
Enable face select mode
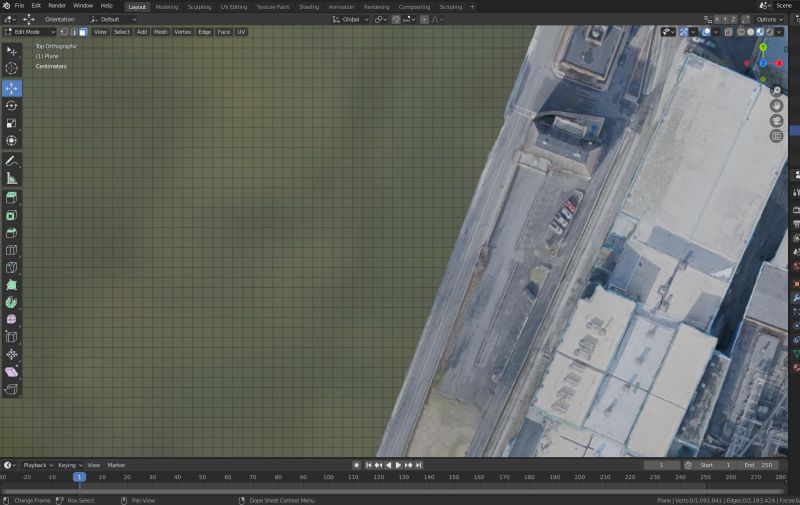pyautogui.click(x=83, y=32)
